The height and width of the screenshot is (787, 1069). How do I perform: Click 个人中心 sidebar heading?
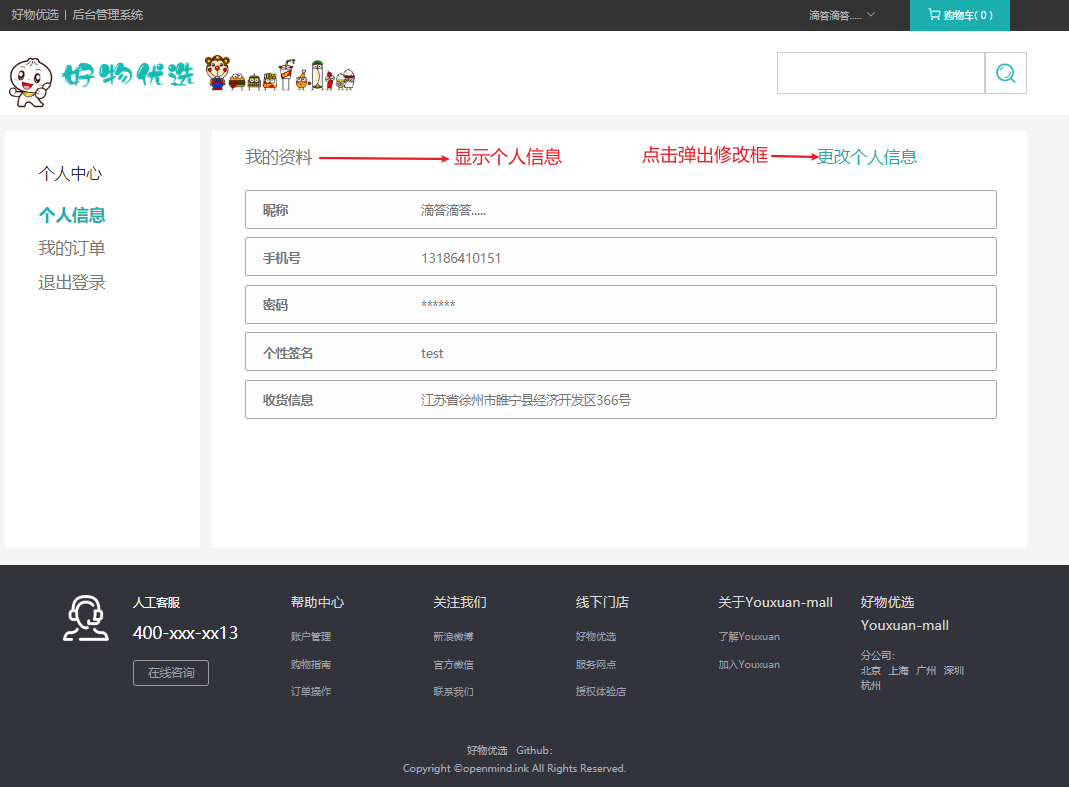pyautogui.click(x=70, y=174)
